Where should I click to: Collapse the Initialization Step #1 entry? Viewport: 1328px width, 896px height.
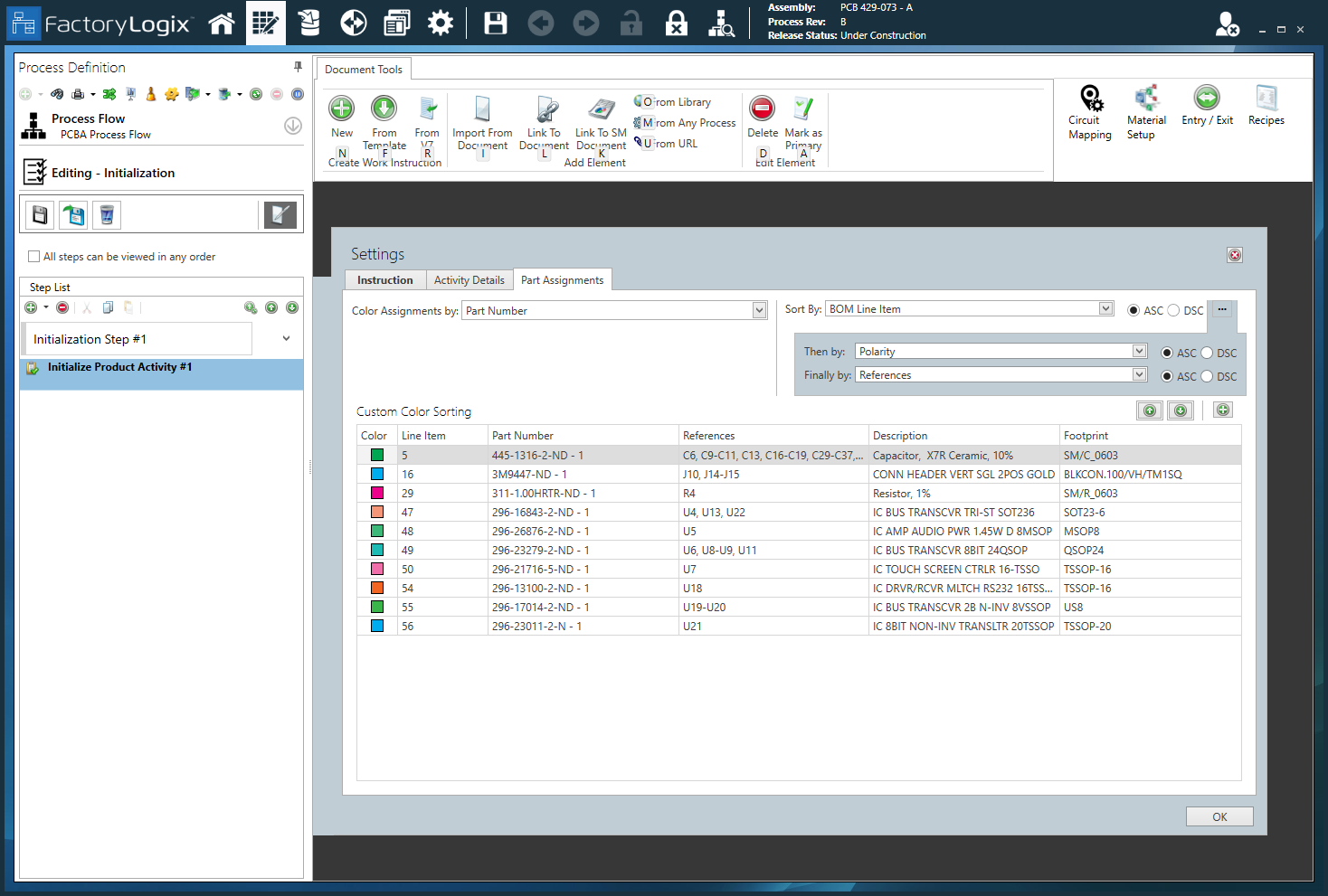(x=287, y=338)
